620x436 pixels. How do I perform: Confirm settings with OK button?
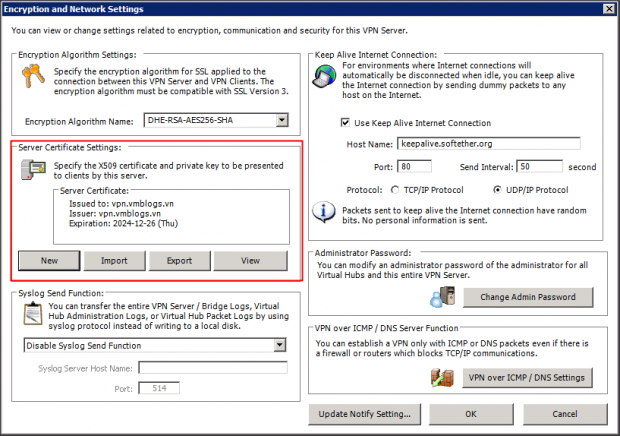coord(471,414)
